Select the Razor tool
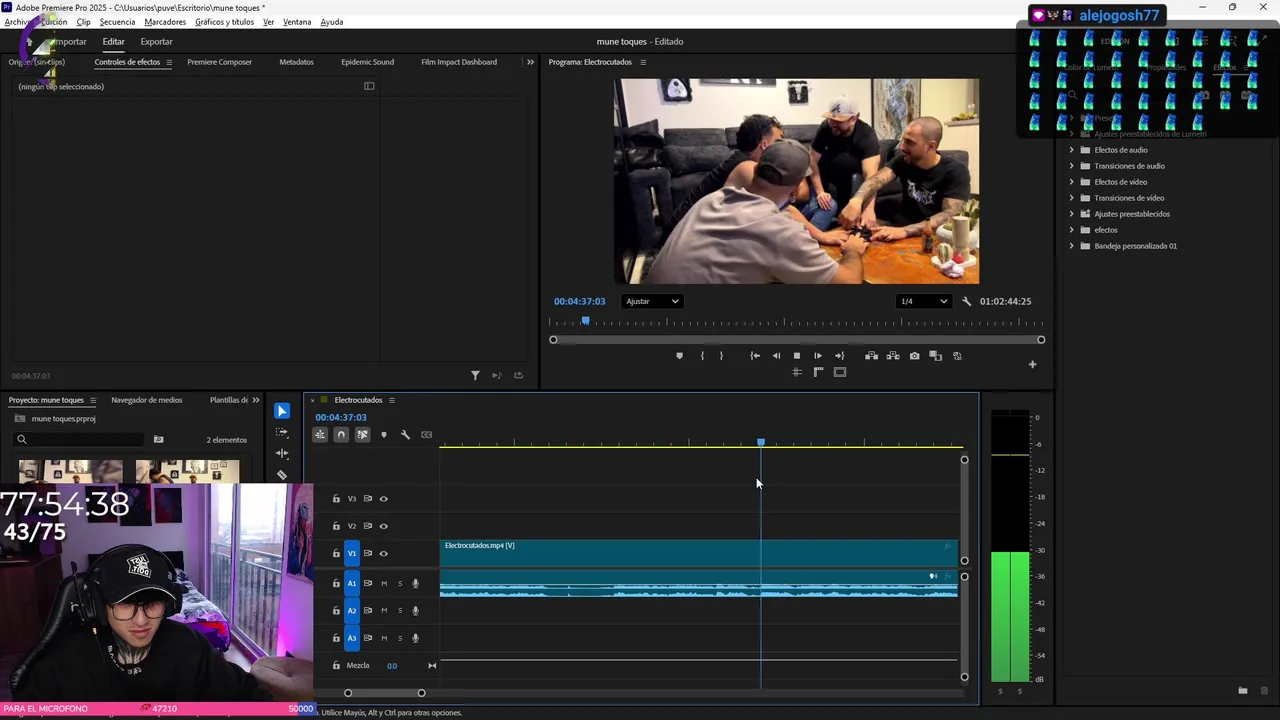The width and height of the screenshot is (1280, 720). (282, 475)
